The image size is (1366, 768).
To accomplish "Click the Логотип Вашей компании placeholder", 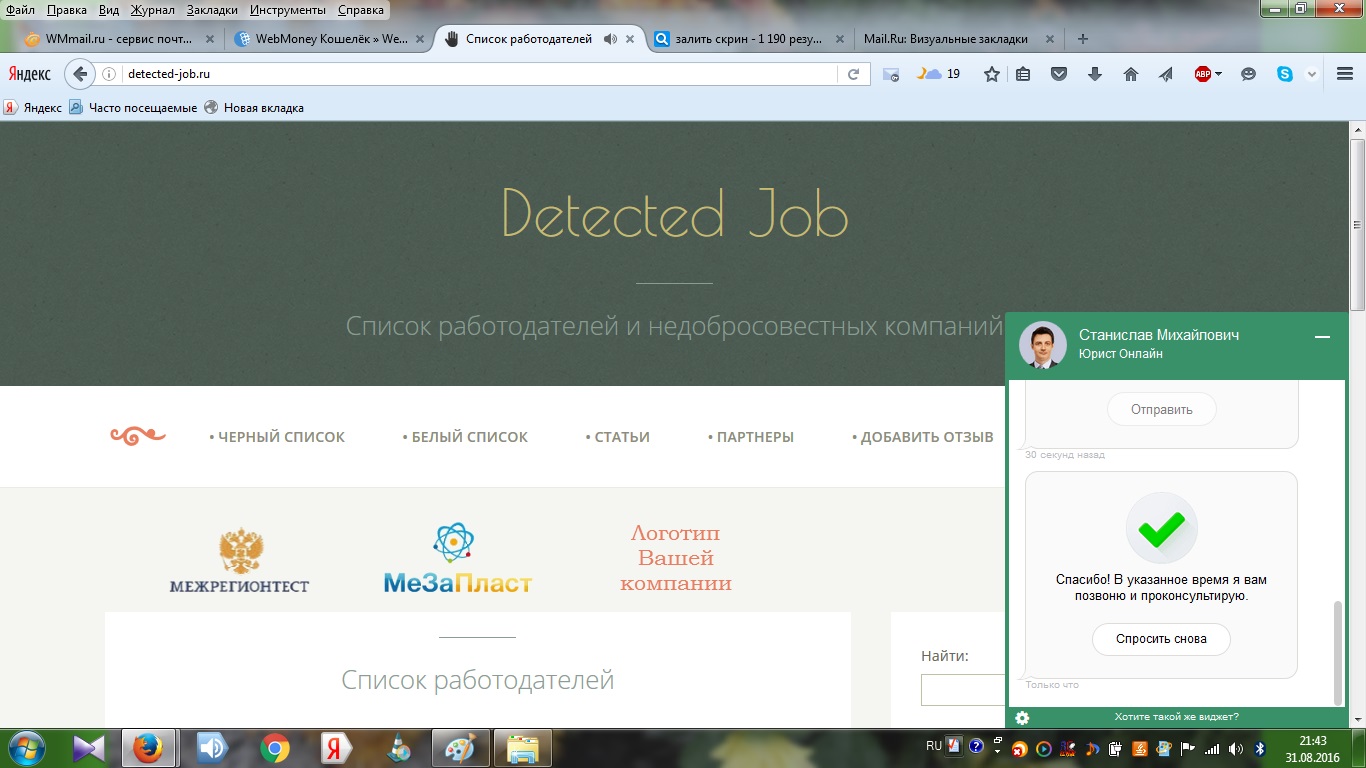I will click(x=676, y=558).
